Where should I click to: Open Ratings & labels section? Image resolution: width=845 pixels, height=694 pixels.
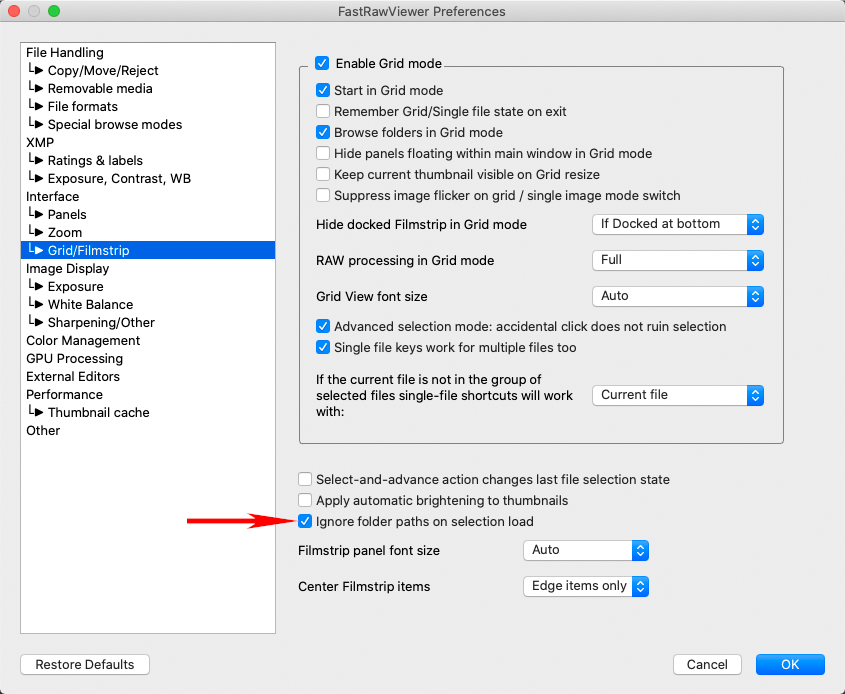[95, 160]
